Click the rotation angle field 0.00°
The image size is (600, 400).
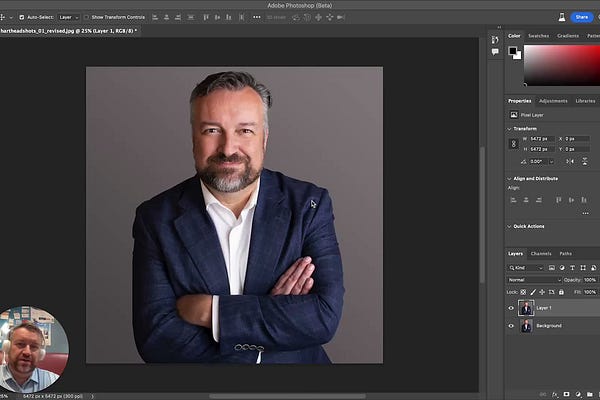[539, 162]
